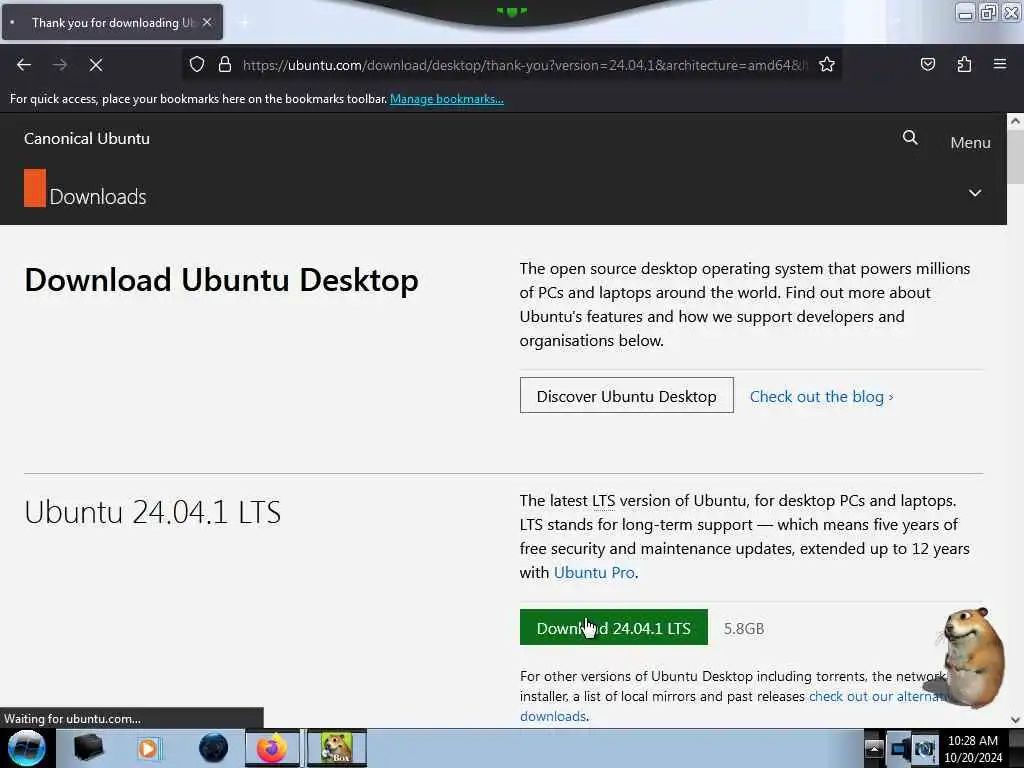Screen dimensions: 1024x768
Task: Open the taskbar clock and date
Action: point(972,749)
